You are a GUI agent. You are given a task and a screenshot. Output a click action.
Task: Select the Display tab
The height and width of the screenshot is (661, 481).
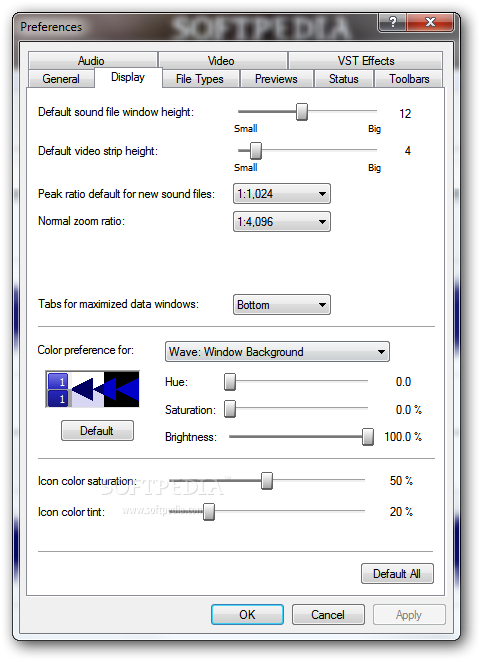click(128, 77)
